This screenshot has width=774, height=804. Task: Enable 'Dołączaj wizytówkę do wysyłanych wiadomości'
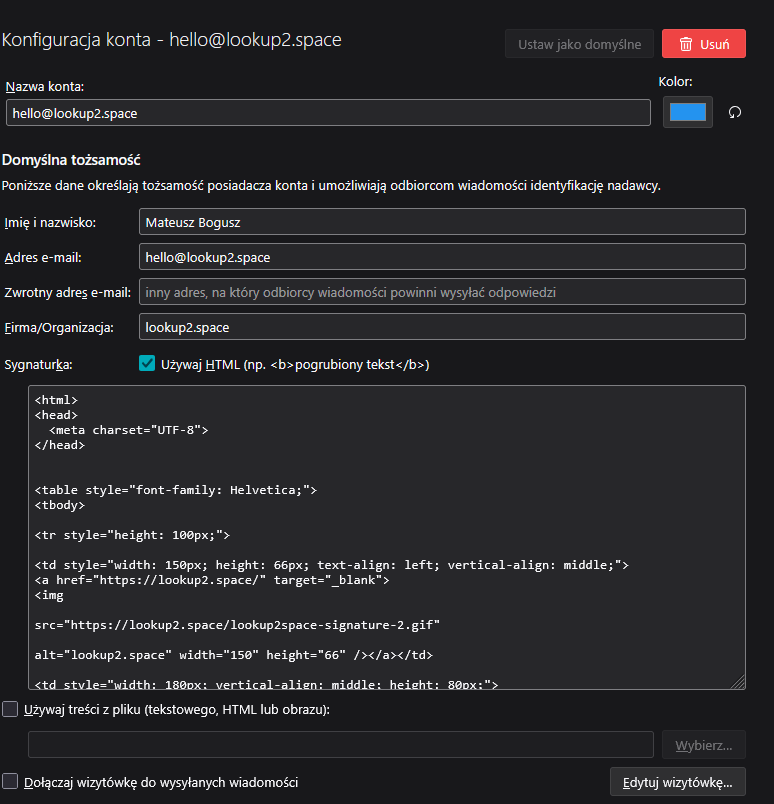click(10, 781)
